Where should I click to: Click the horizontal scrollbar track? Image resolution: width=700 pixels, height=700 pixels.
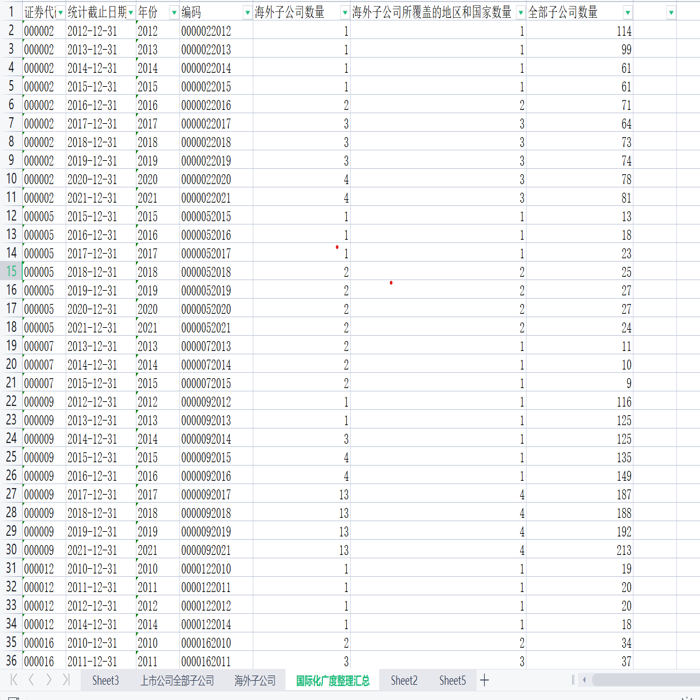646,680
